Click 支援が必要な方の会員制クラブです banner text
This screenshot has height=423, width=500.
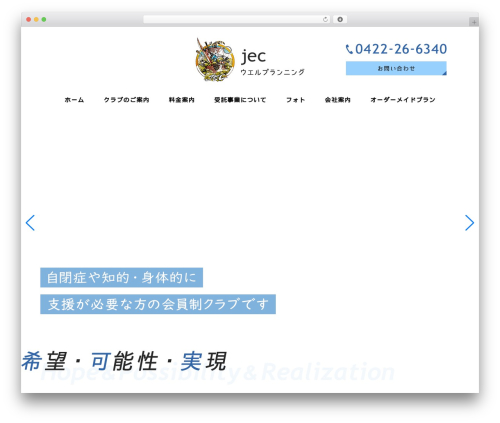pos(158,304)
